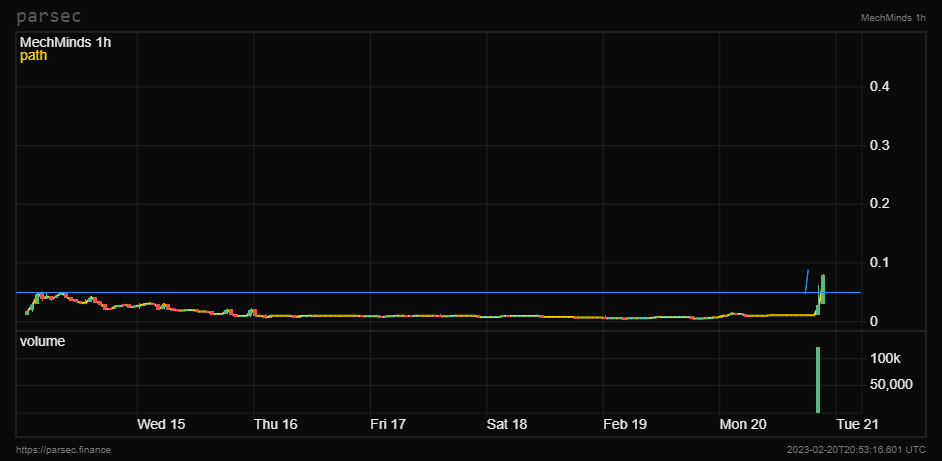Click the 0 price axis label
The width and height of the screenshot is (942, 461).
tap(874, 322)
